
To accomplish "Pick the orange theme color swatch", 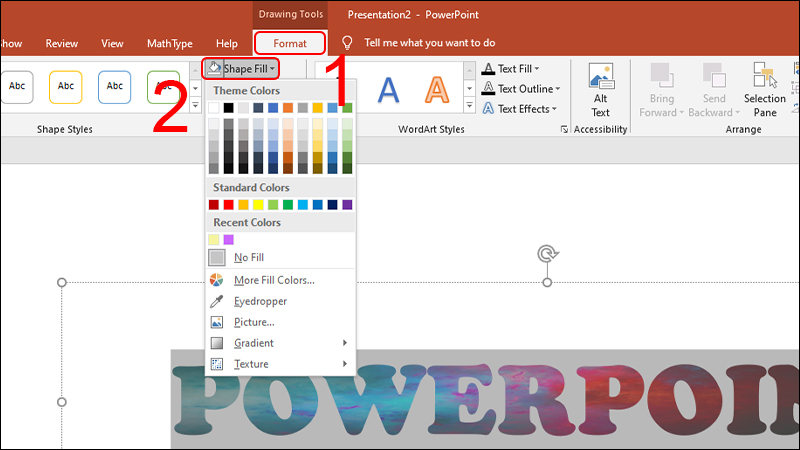I will 288,108.
